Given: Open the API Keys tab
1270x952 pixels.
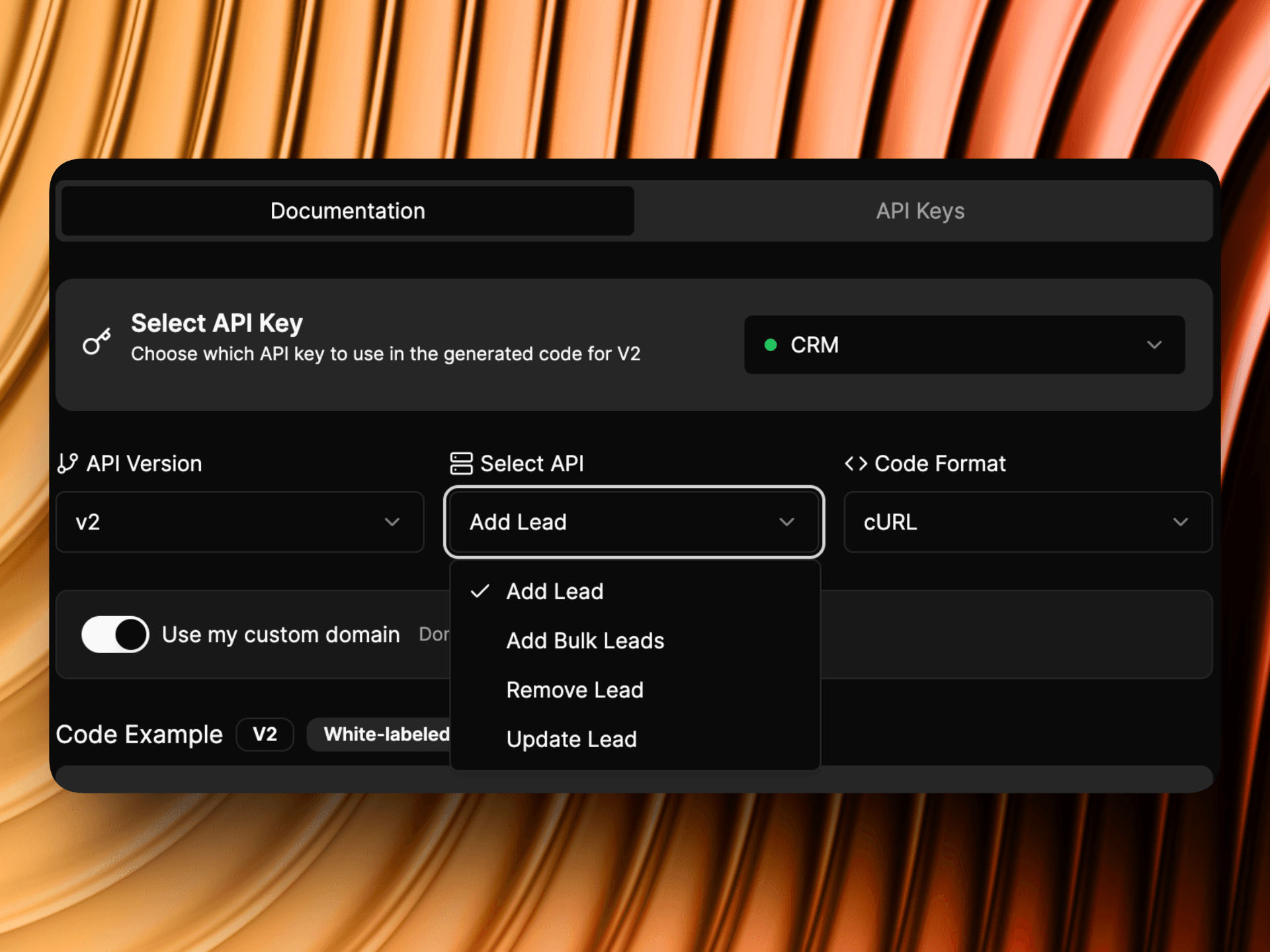Looking at the screenshot, I should [920, 211].
